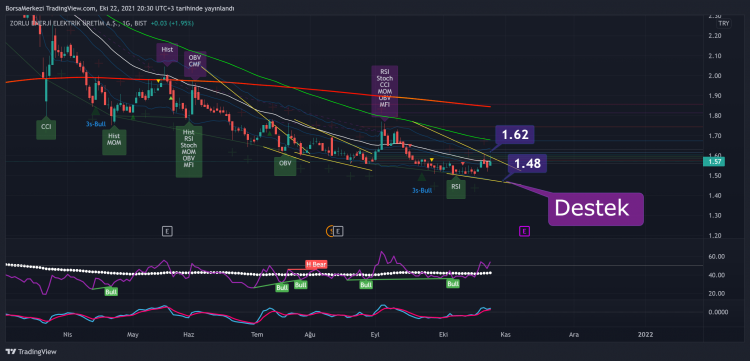Image resolution: width=750 pixels, height=361 pixels.
Task: Select the green RSI-only signal label
Action: point(456,189)
